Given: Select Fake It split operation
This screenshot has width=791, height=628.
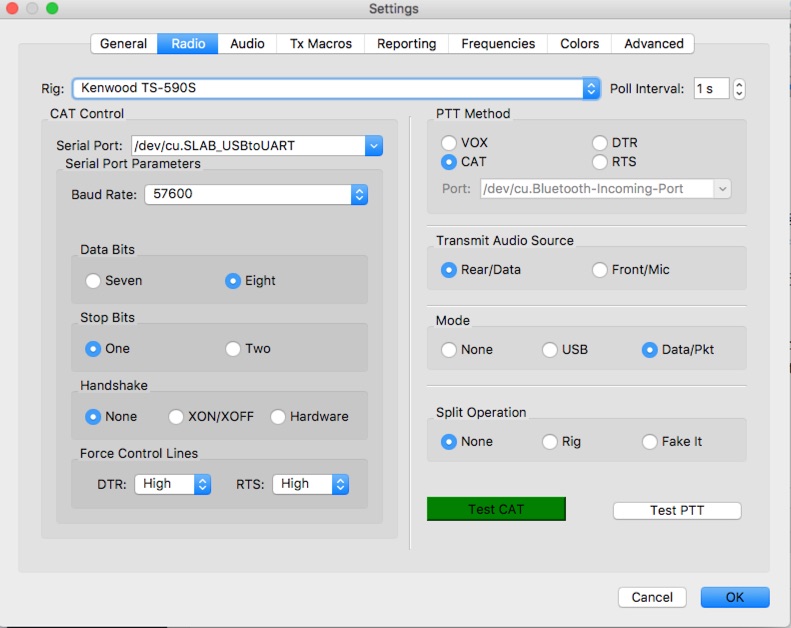Looking at the screenshot, I should coord(650,442).
